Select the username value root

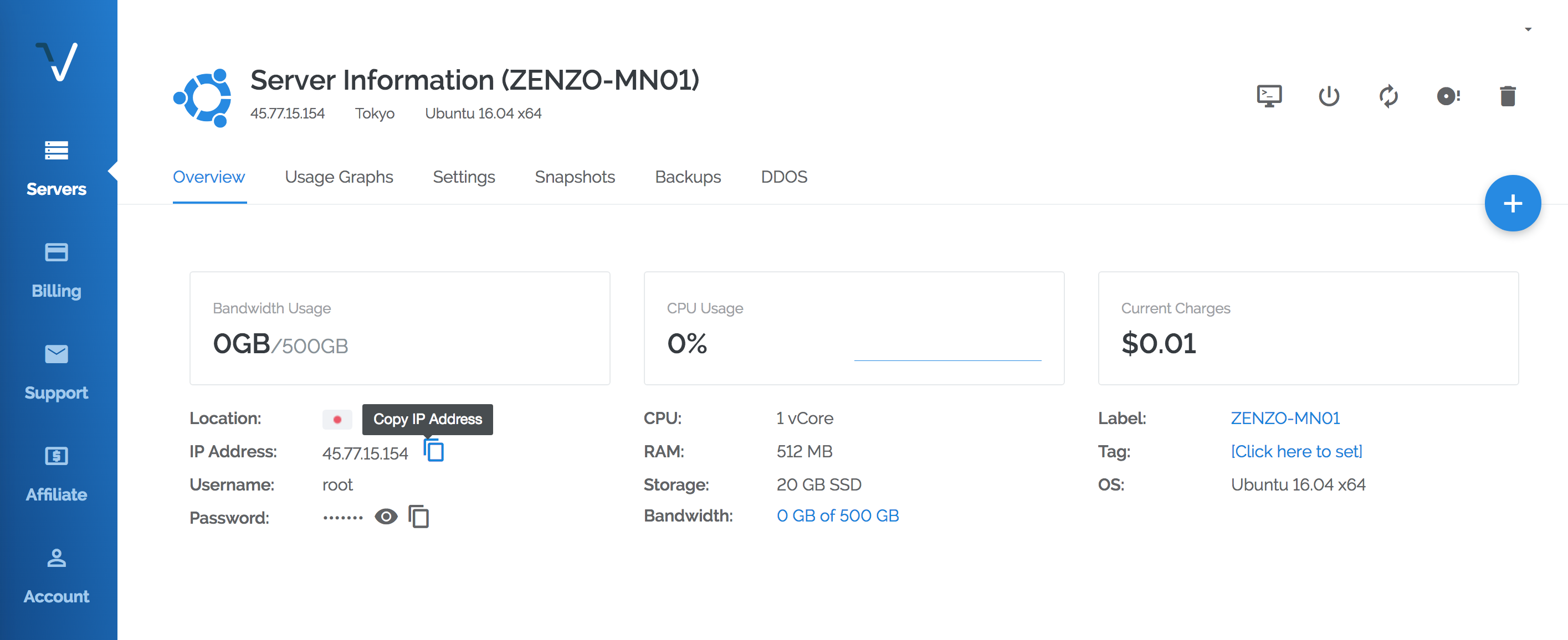tap(337, 485)
